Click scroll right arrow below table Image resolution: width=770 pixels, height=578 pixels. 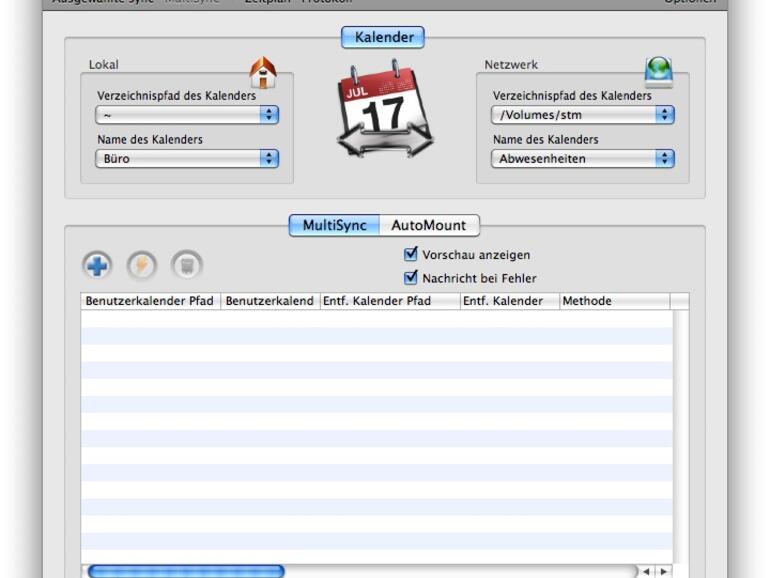[x=663, y=572]
